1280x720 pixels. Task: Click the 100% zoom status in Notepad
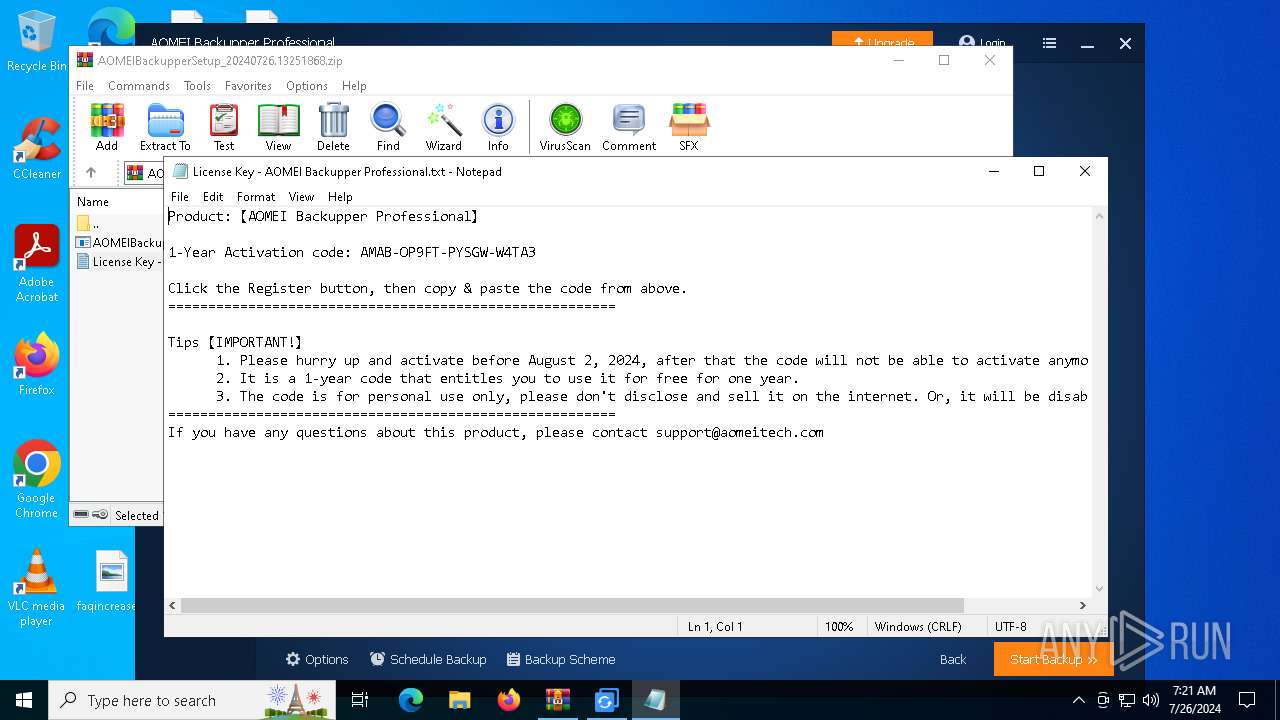(839, 626)
